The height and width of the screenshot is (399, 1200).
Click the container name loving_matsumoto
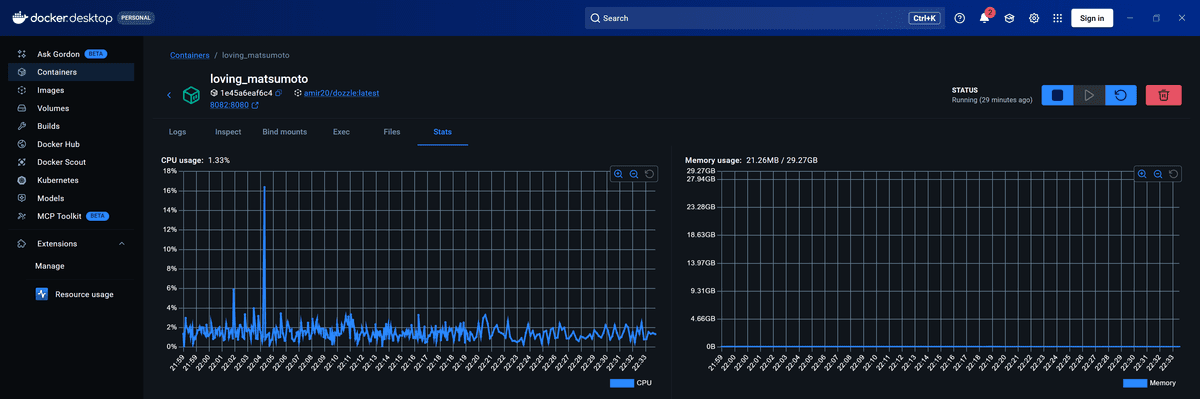[259, 79]
